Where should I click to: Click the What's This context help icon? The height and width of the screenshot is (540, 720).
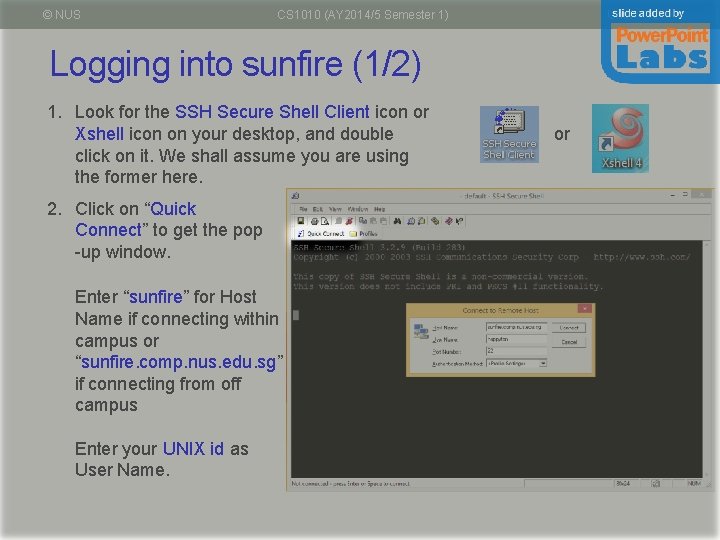point(459,221)
